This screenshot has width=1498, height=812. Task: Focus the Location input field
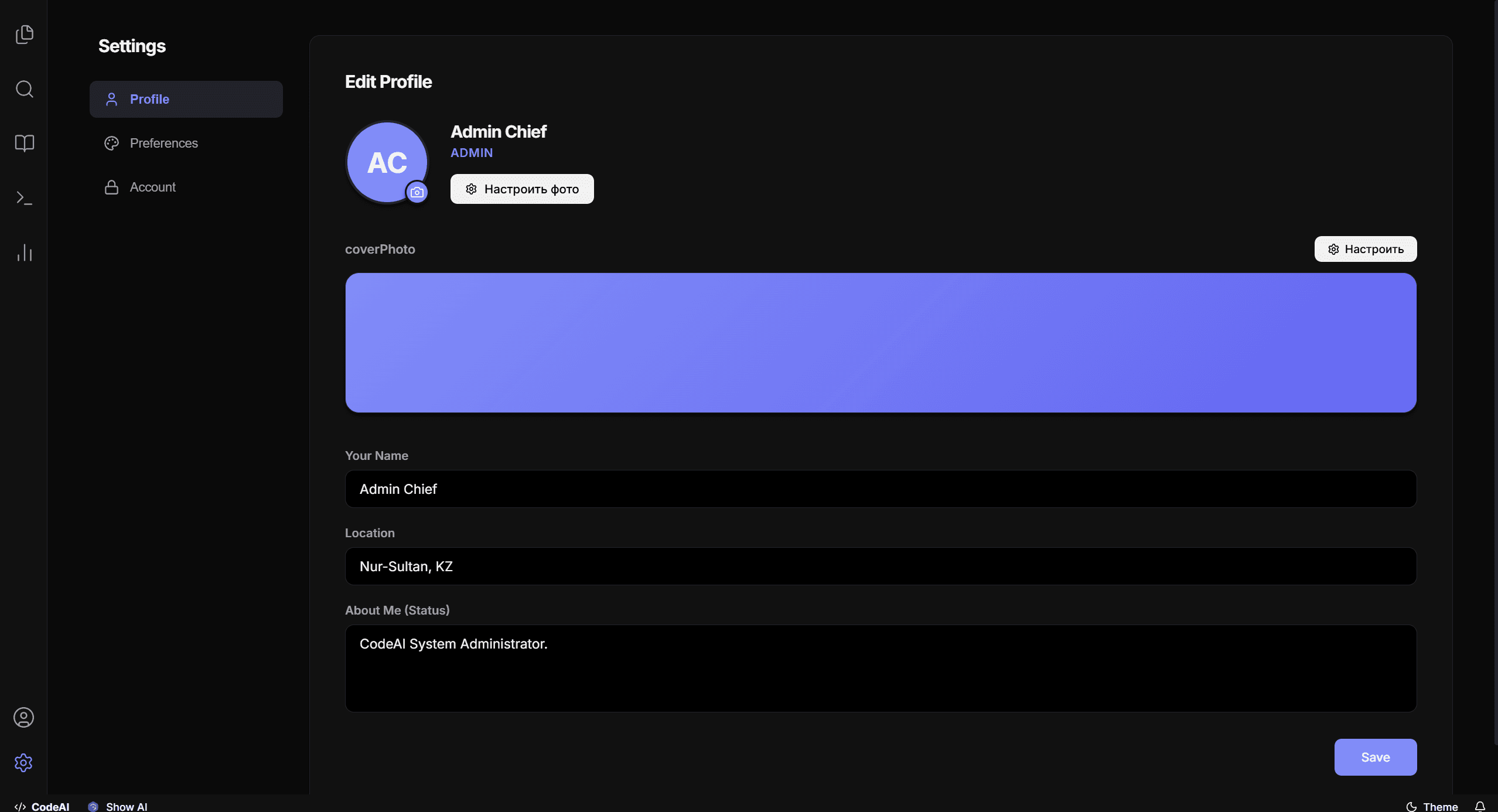tap(881, 566)
